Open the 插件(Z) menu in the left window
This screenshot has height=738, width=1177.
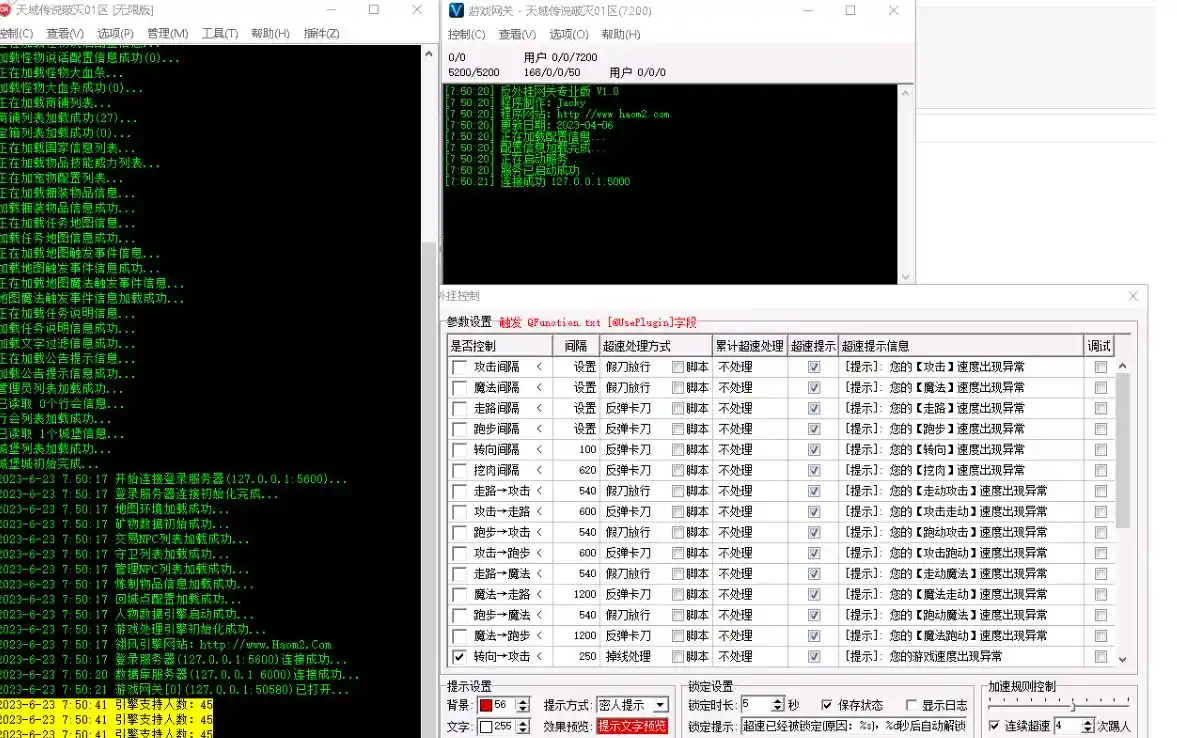321,33
